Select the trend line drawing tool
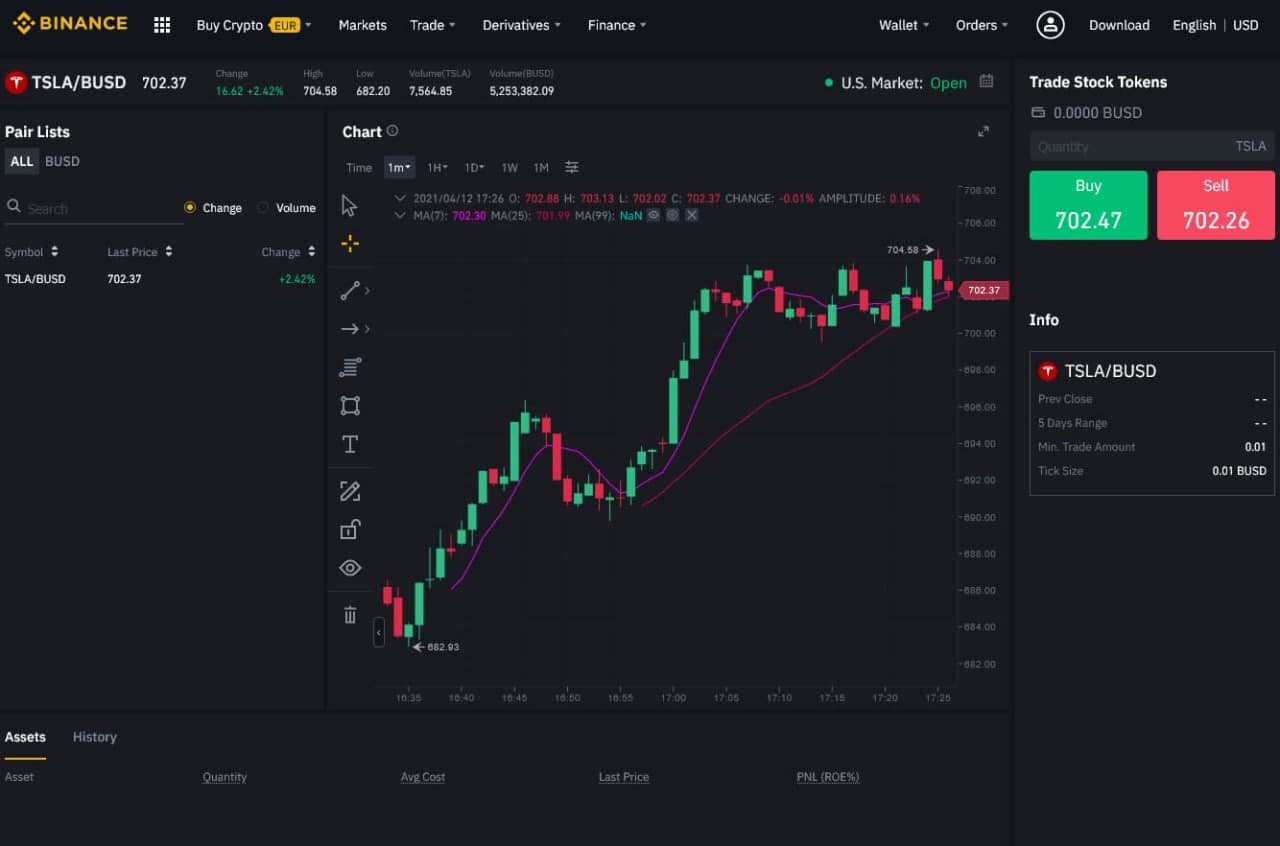 click(350, 290)
